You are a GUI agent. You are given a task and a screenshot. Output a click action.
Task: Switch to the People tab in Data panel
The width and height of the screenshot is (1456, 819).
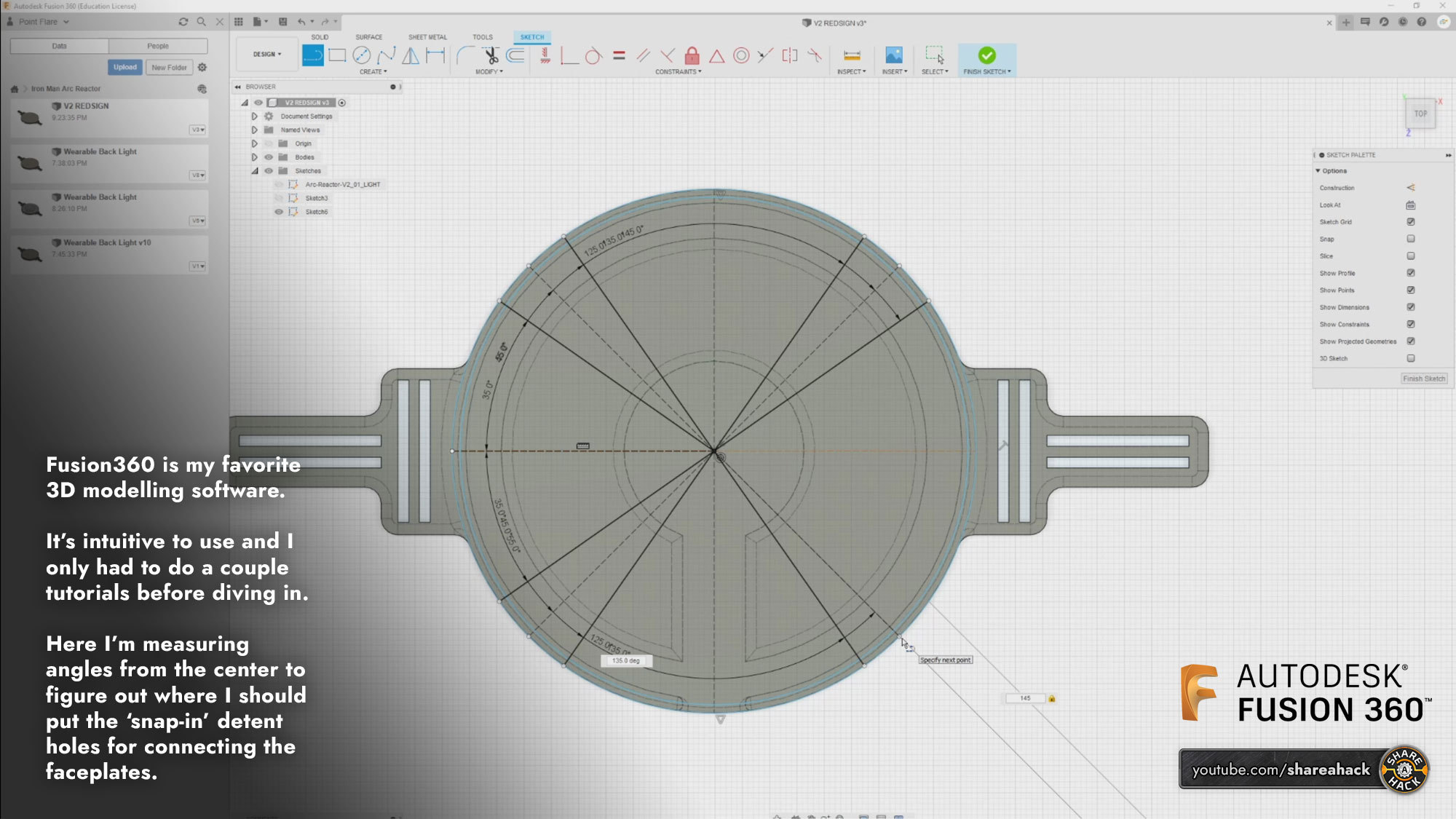coord(159,45)
